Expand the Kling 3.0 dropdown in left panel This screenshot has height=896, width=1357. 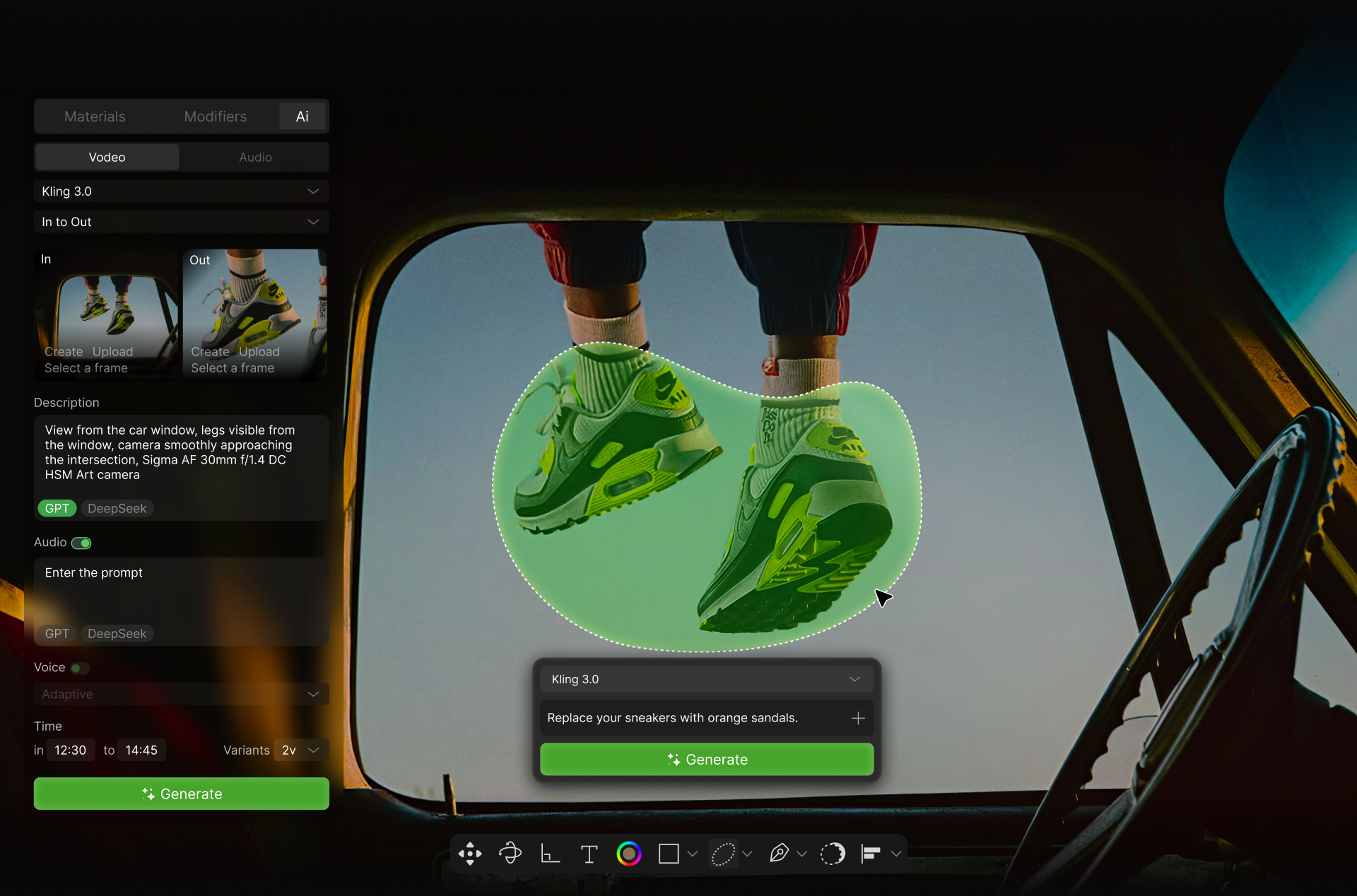point(181,191)
